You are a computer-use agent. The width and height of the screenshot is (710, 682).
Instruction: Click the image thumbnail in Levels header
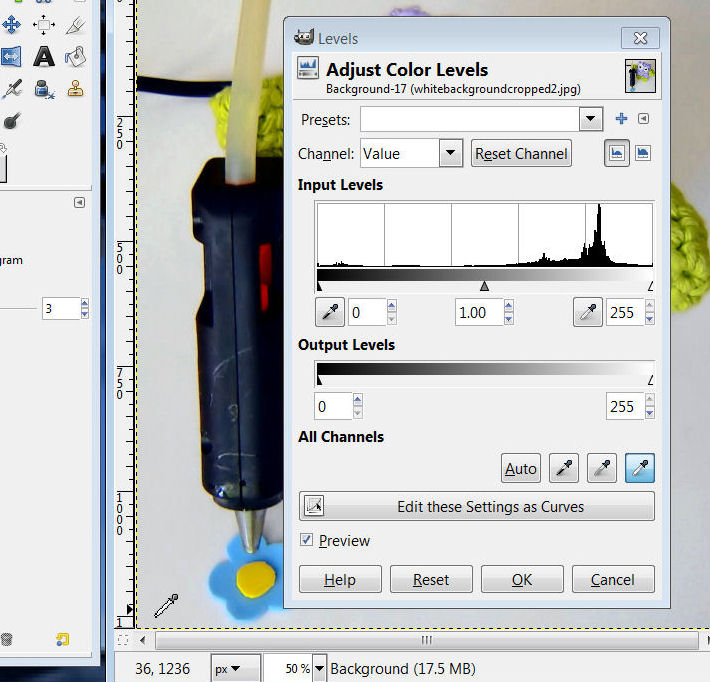pyautogui.click(x=640, y=76)
